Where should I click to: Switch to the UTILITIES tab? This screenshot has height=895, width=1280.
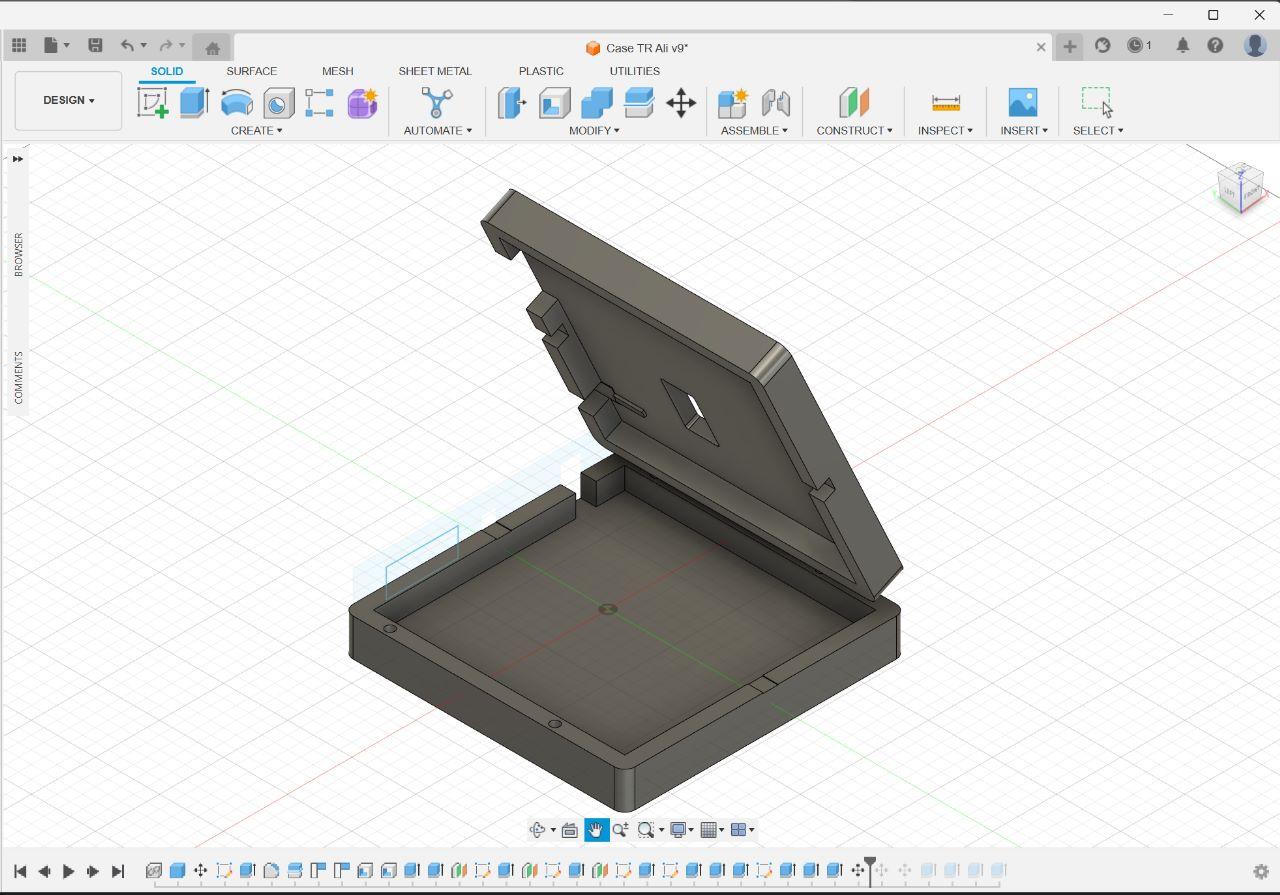(x=635, y=71)
